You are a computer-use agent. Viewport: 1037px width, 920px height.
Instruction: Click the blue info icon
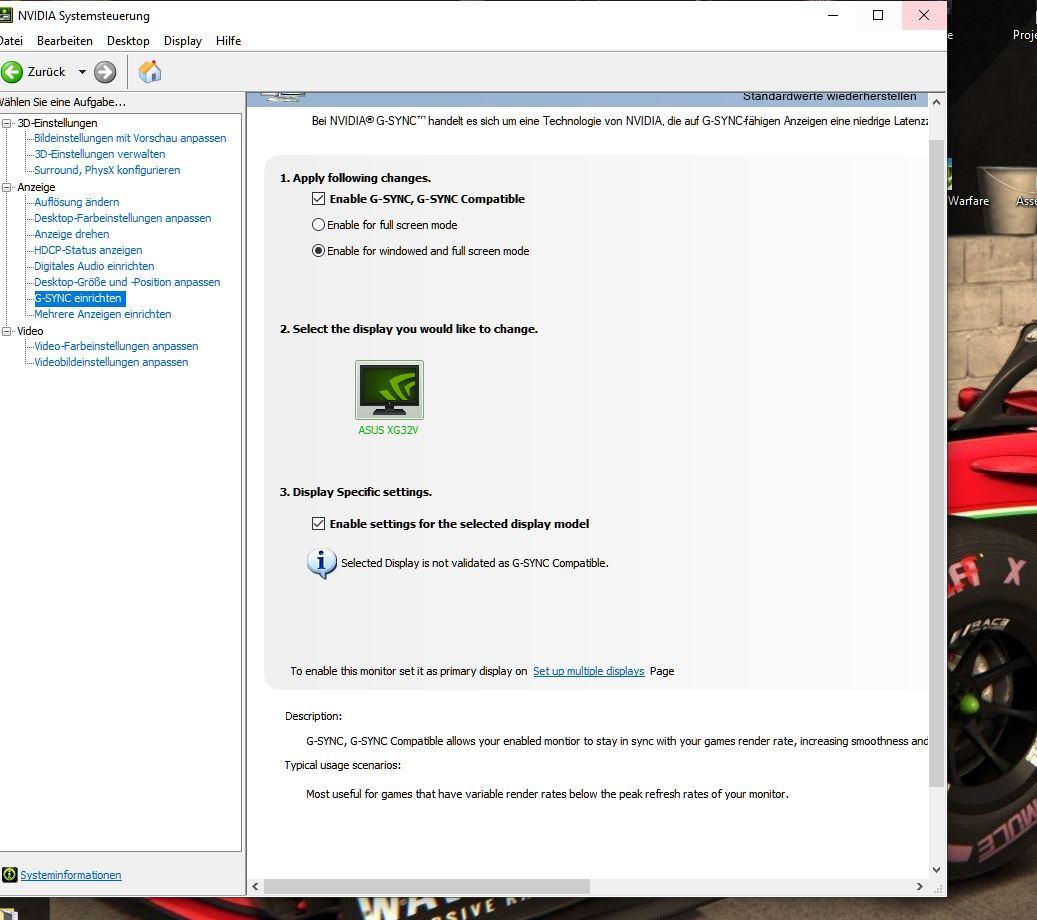coord(321,564)
